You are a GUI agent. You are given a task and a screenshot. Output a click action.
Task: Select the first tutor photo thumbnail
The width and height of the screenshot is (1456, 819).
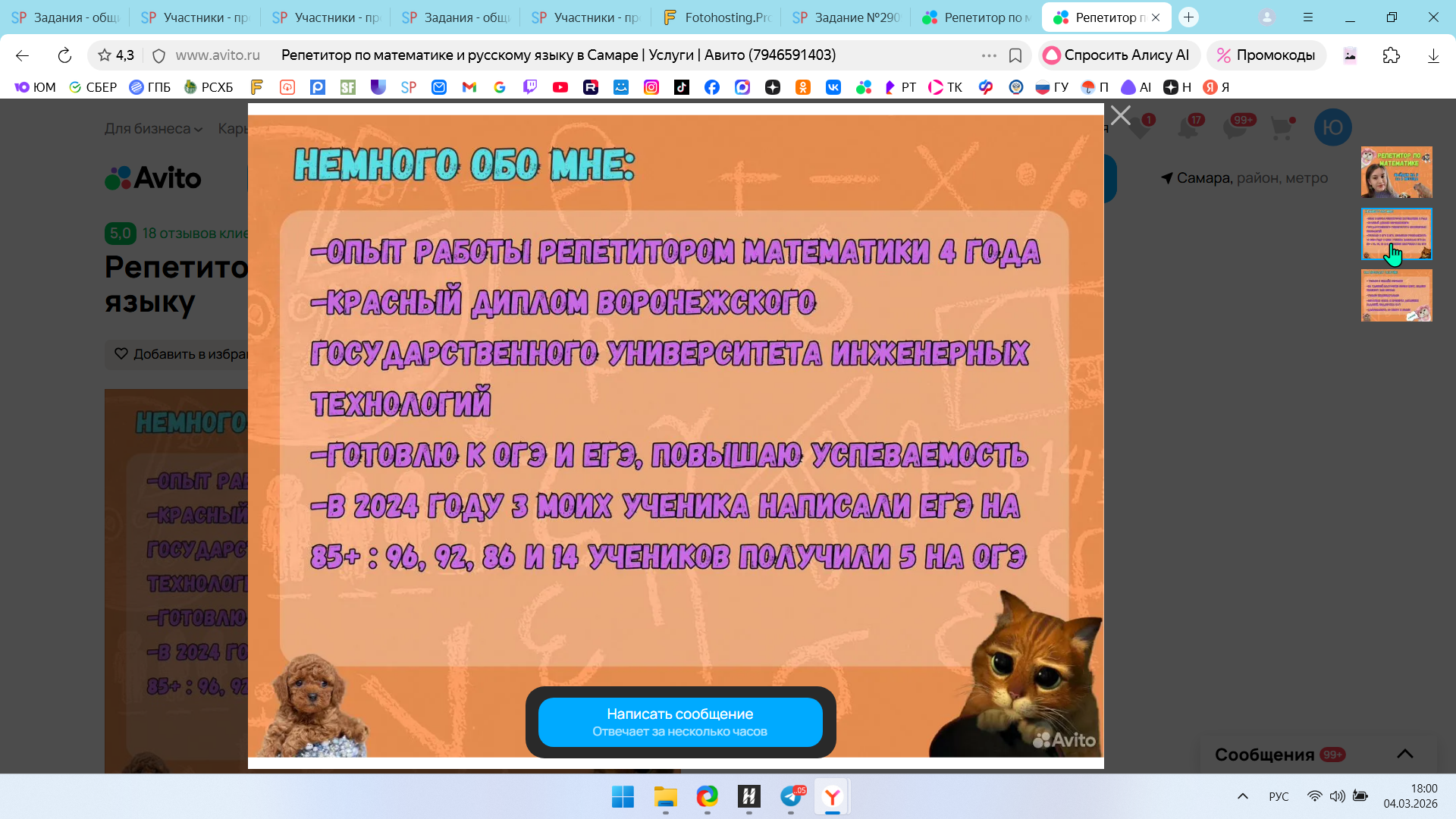point(1396,172)
